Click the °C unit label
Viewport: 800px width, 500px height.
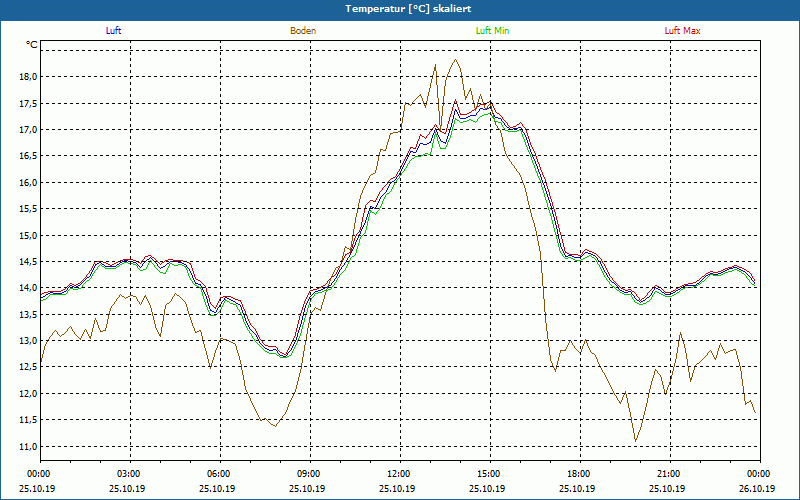coord(32,45)
